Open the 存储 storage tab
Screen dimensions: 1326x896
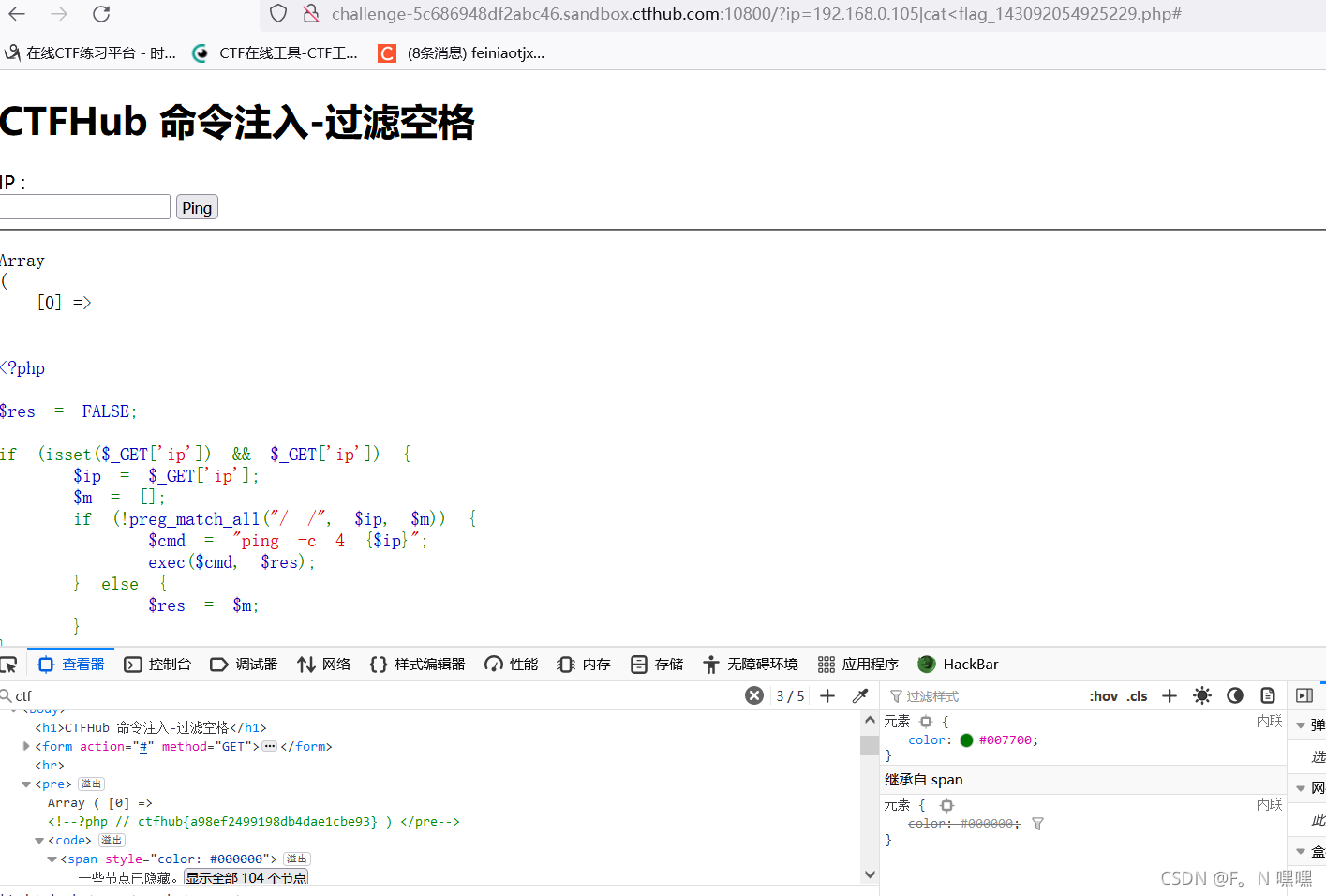tap(657, 665)
